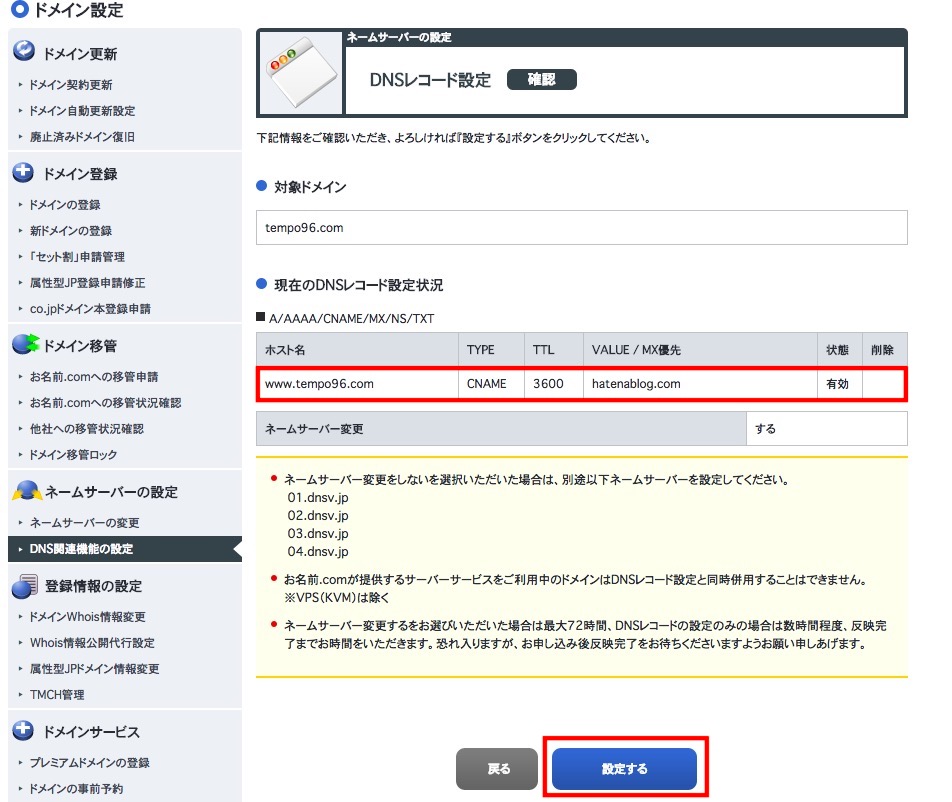952x802 pixels.
Task: Click the VALUE / MX優先 column header
Action: [x=700, y=350]
